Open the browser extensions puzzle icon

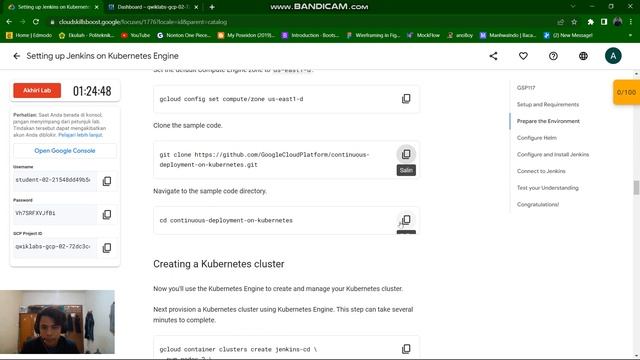pyautogui.click(x=590, y=22)
